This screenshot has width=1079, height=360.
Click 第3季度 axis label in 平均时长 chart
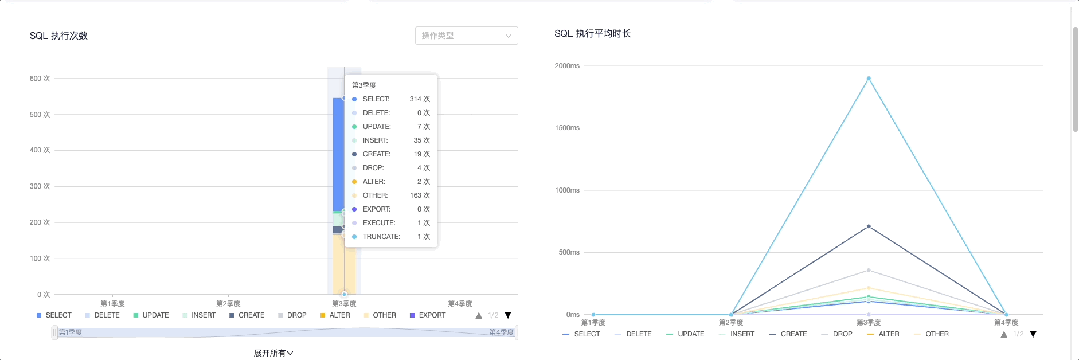868,322
